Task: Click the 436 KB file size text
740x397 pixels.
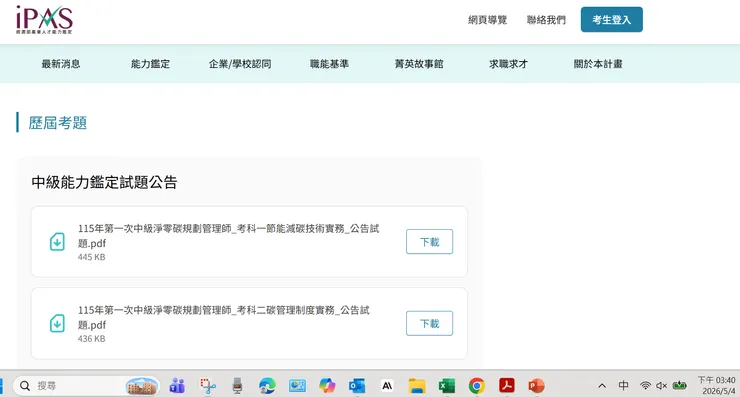Action: click(x=92, y=339)
